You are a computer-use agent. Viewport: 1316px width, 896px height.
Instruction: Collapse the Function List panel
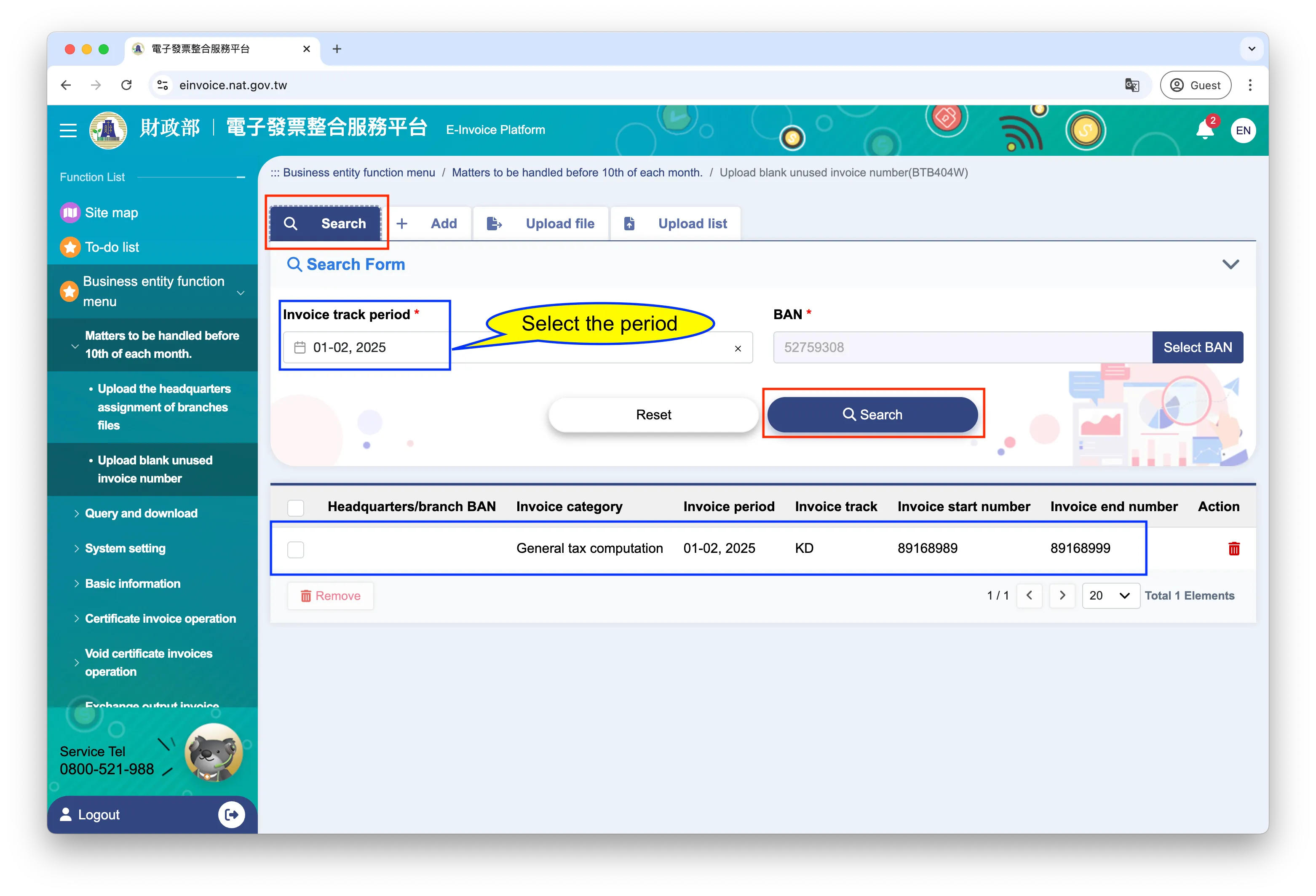point(241,177)
